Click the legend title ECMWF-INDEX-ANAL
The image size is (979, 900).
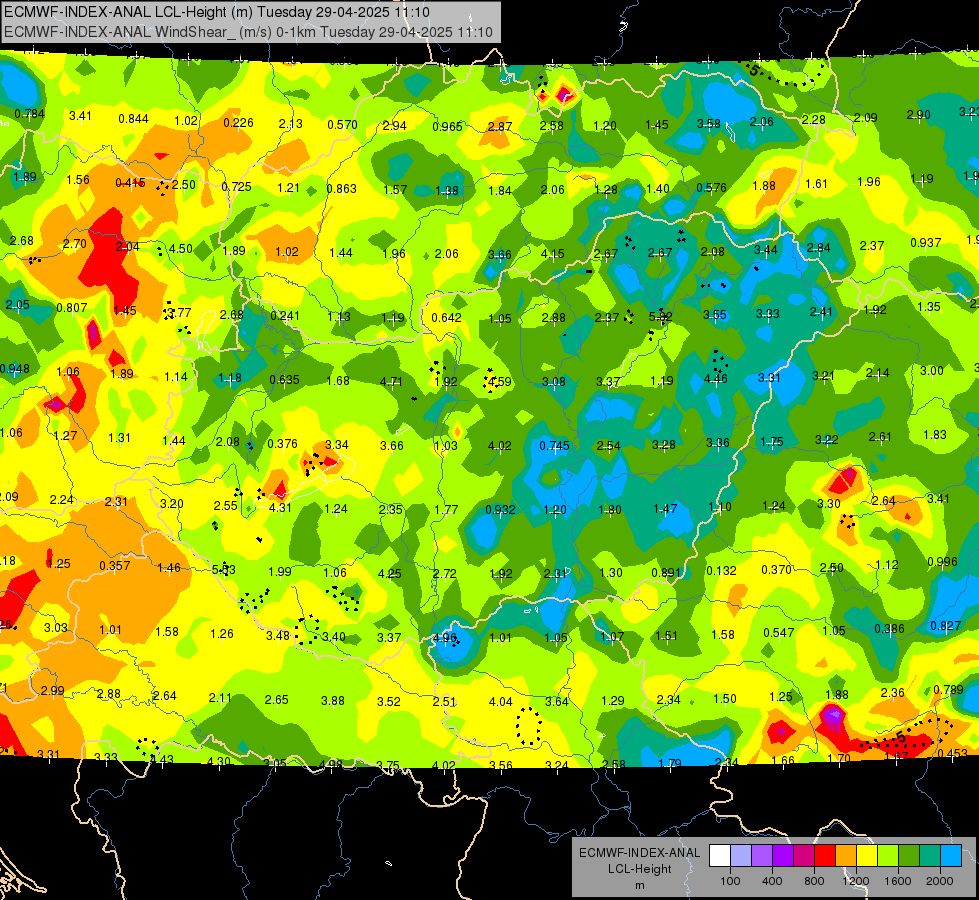click(639, 853)
